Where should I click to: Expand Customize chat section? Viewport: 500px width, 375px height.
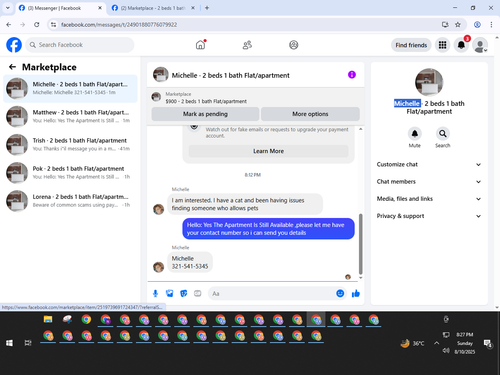(x=429, y=164)
